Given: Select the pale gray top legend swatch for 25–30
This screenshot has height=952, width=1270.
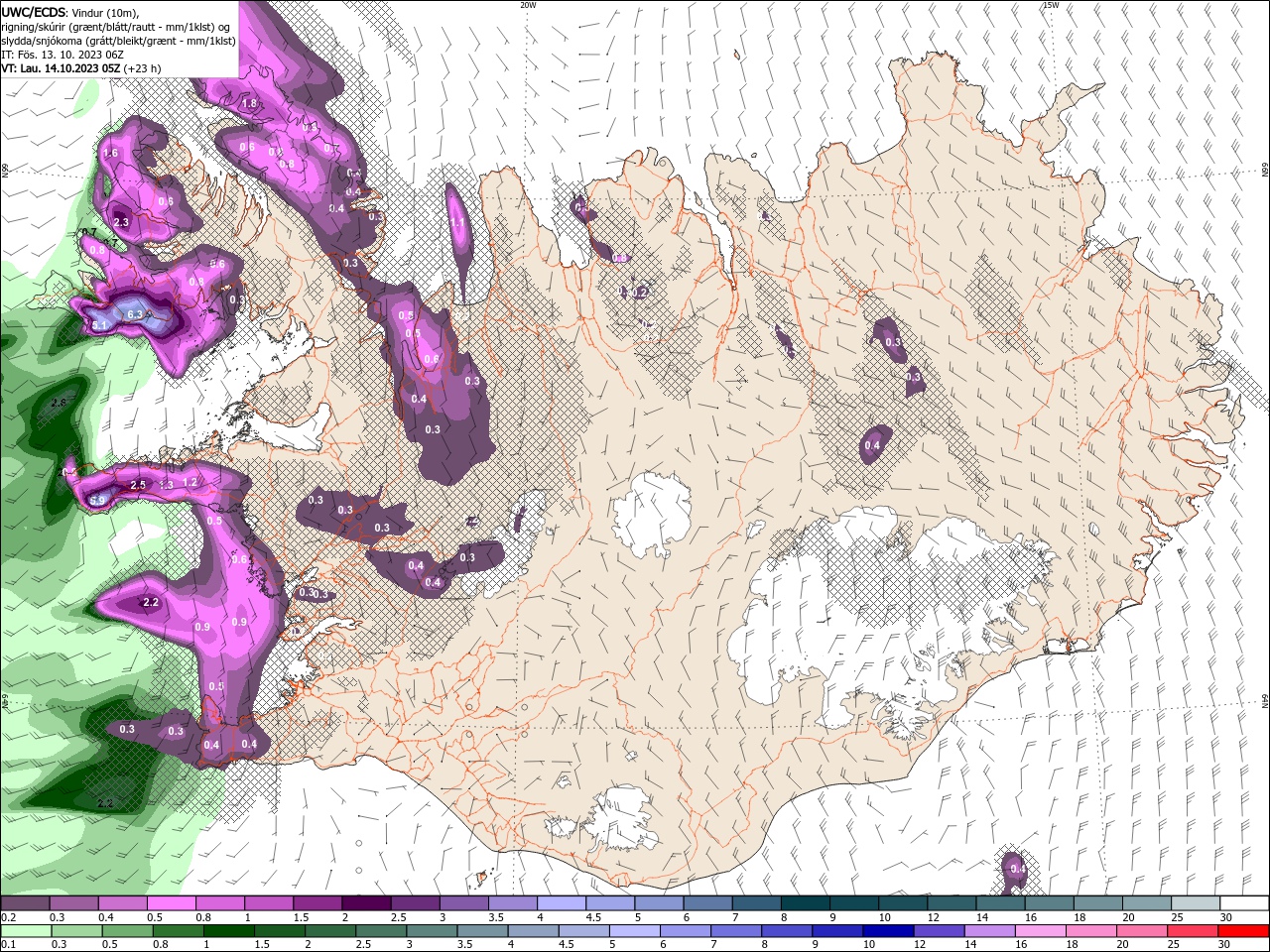Looking at the screenshot, I should 1195,903.
